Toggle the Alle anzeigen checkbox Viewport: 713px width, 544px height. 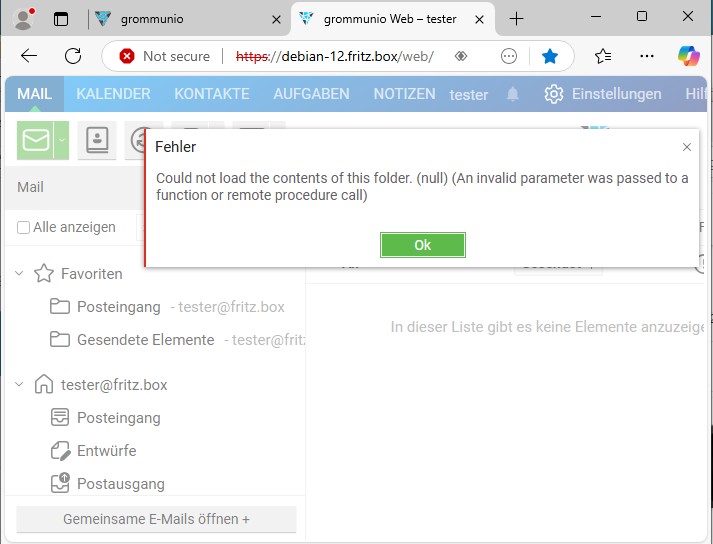point(23,227)
